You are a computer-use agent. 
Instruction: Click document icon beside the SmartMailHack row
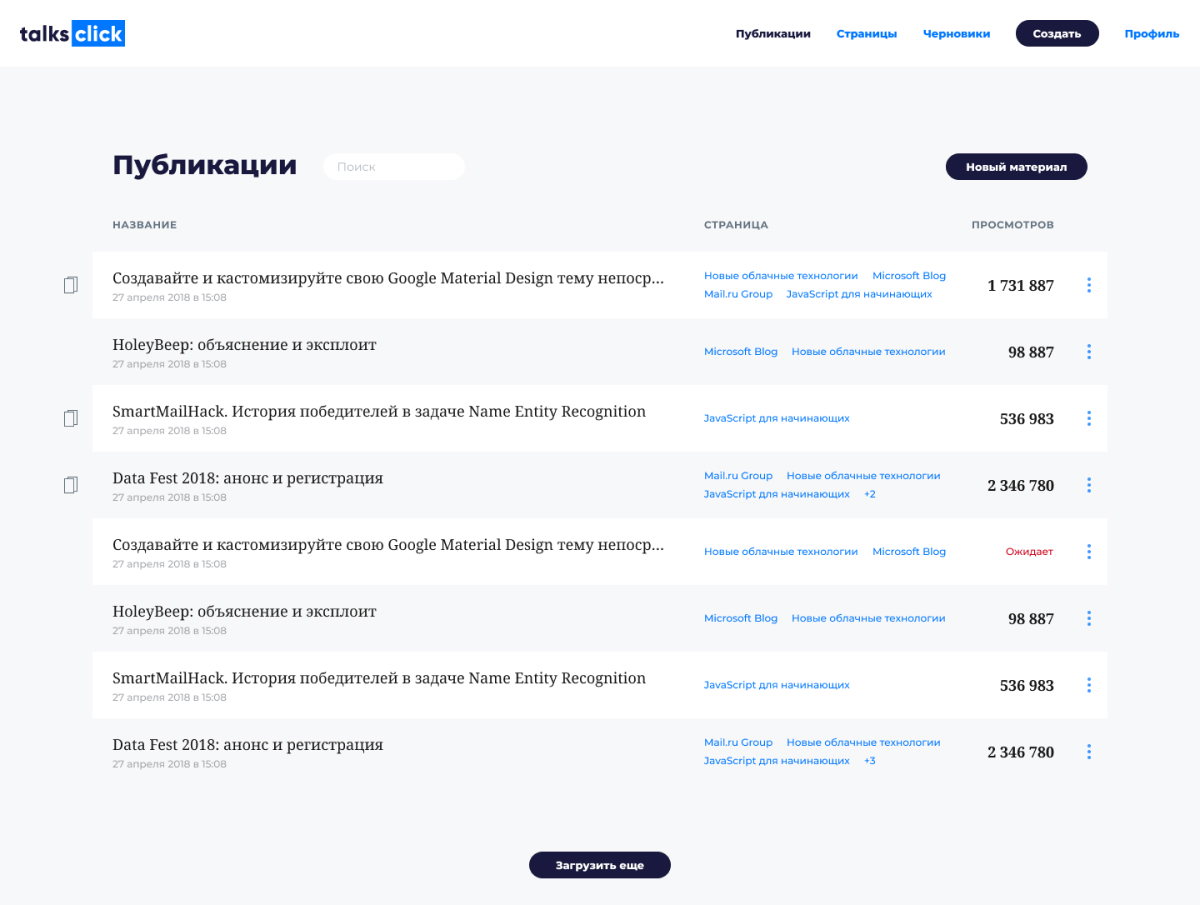click(70, 418)
